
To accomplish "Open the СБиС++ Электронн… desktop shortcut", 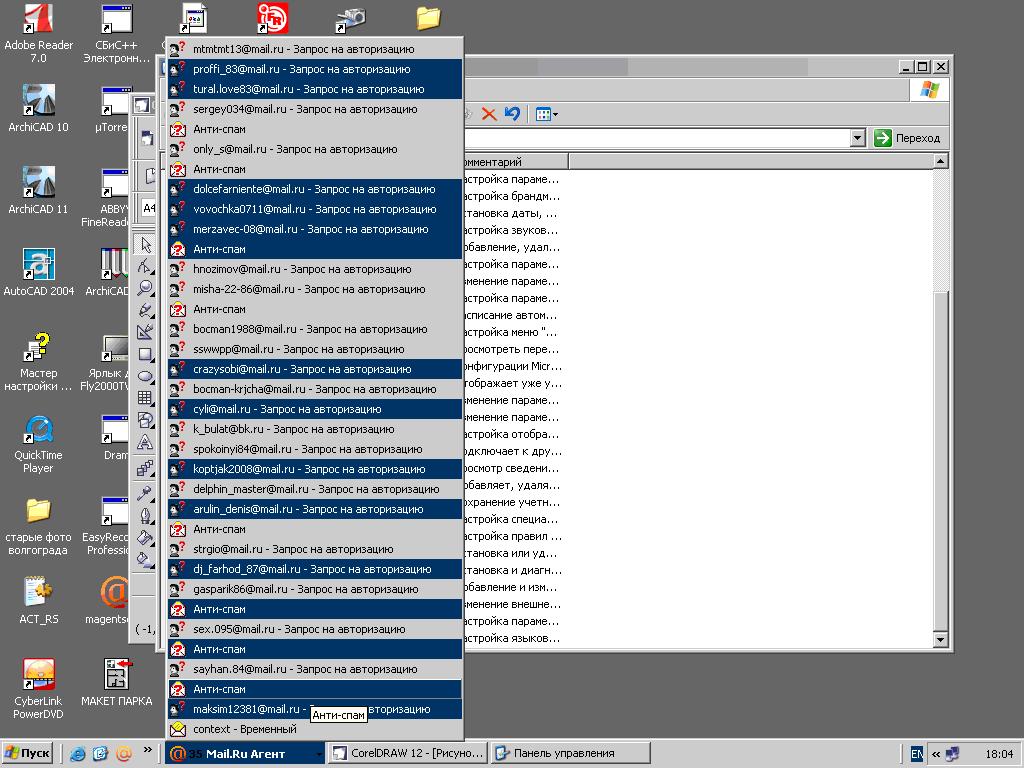I will [x=116, y=34].
